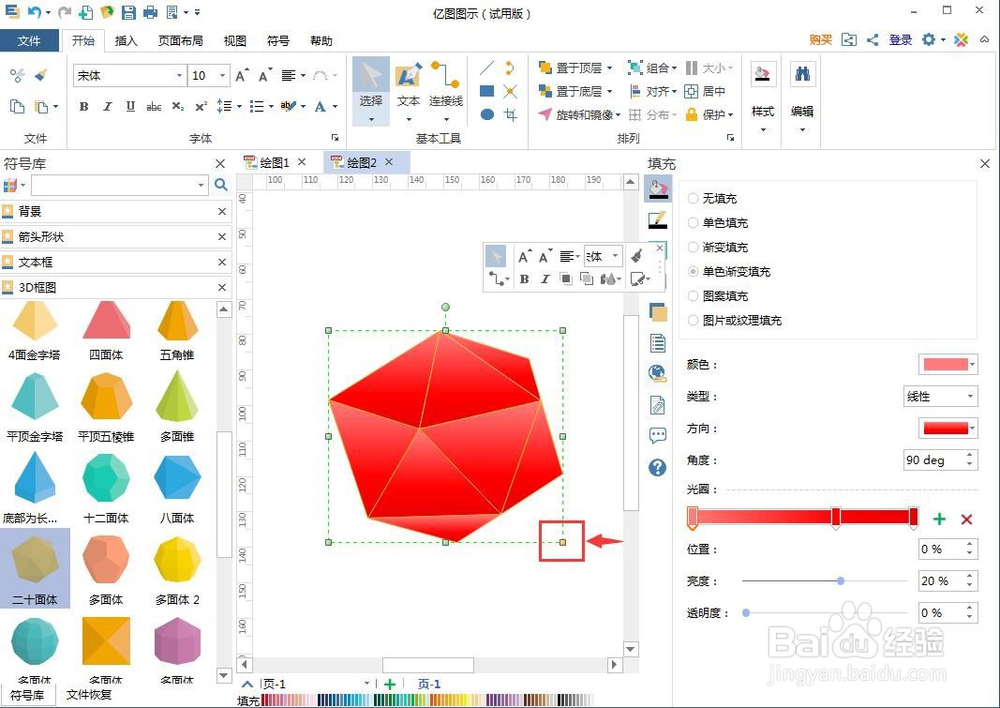Viewport: 1000px width, 708px height.
Task: Click the ellipse drawing tool
Action: coord(486,113)
